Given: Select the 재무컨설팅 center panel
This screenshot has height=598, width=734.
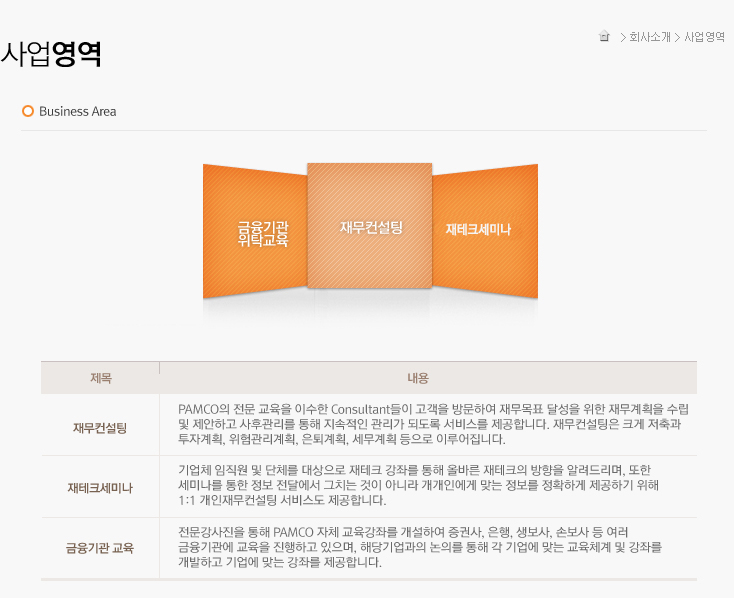Looking at the screenshot, I should 370,226.
